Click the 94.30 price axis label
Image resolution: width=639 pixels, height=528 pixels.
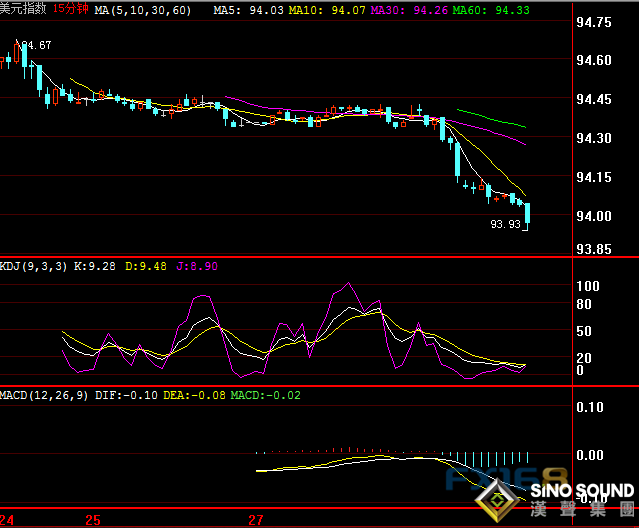(593, 138)
